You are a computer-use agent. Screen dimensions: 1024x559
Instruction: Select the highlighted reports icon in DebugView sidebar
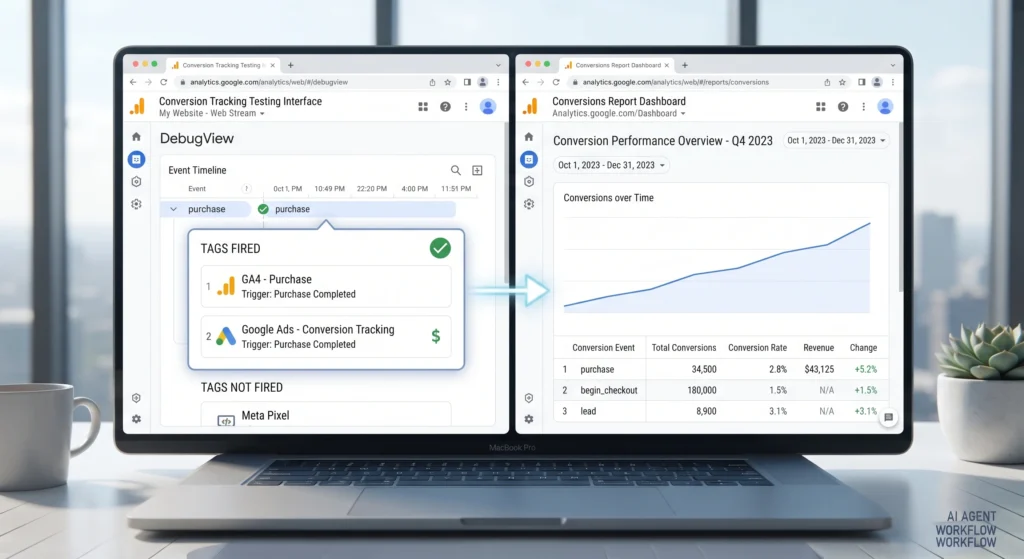(136, 159)
